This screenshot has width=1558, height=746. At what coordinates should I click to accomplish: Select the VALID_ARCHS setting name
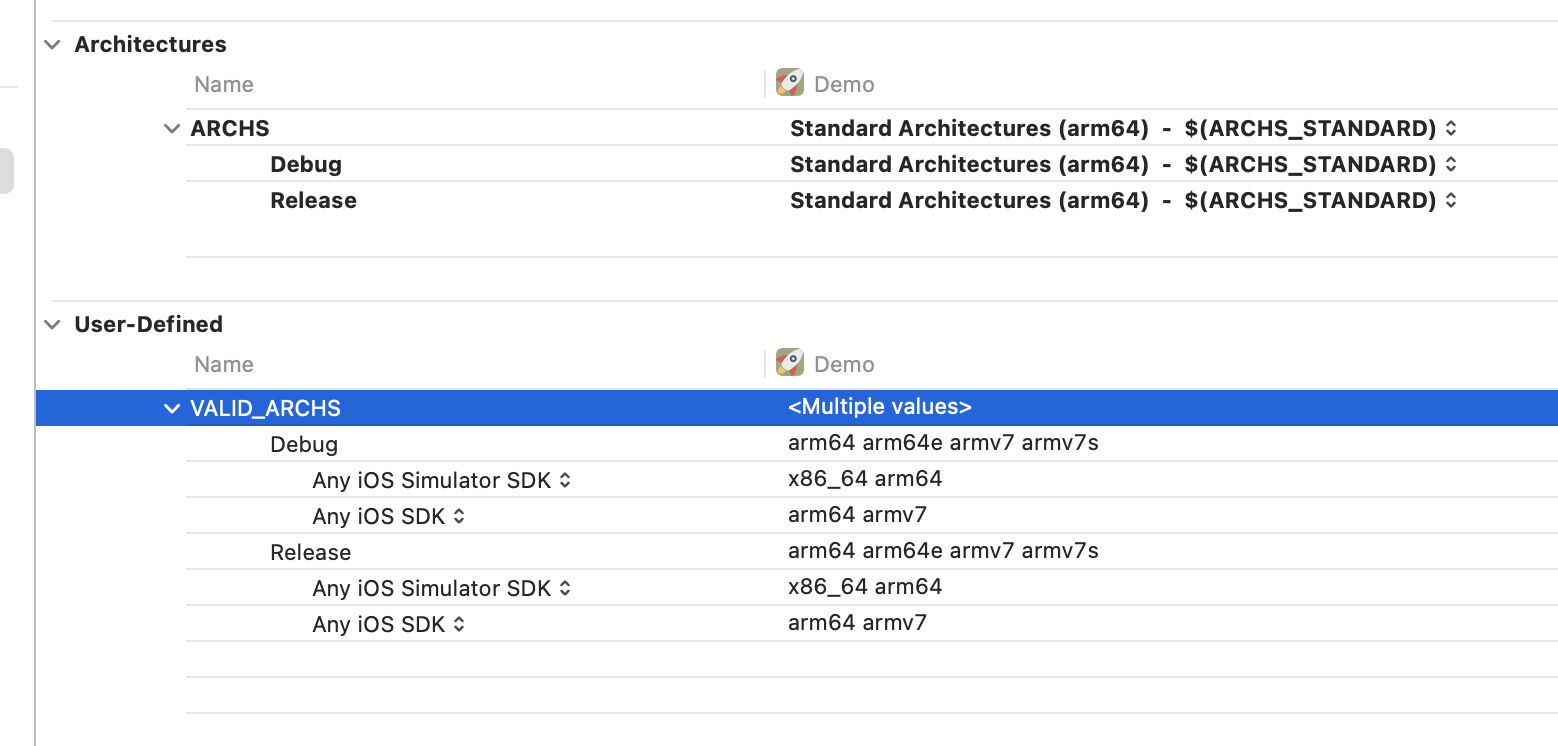(x=266, y=409)
